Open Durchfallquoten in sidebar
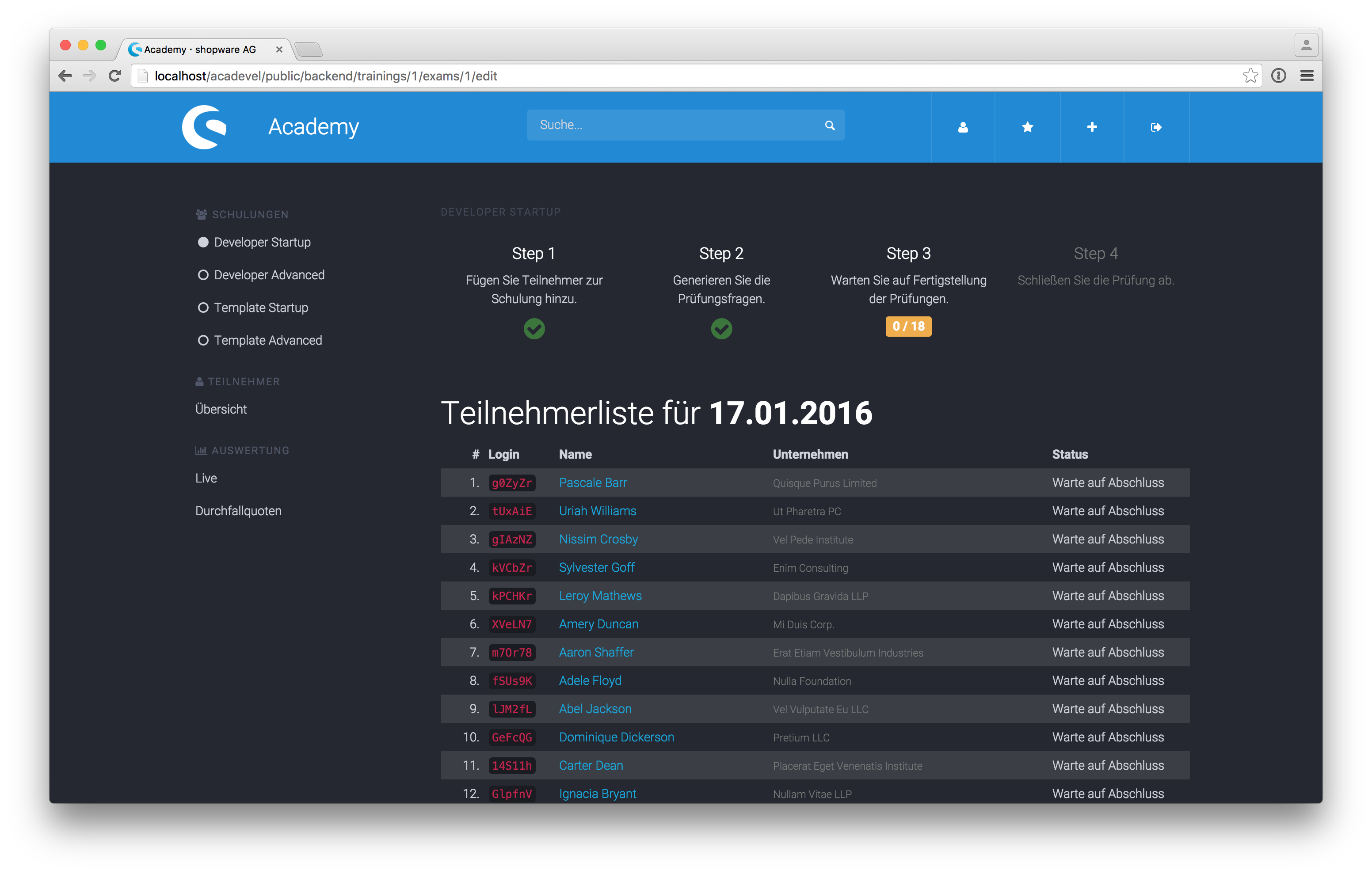This screenshot has height=874, width=1372. pos(238,511)
